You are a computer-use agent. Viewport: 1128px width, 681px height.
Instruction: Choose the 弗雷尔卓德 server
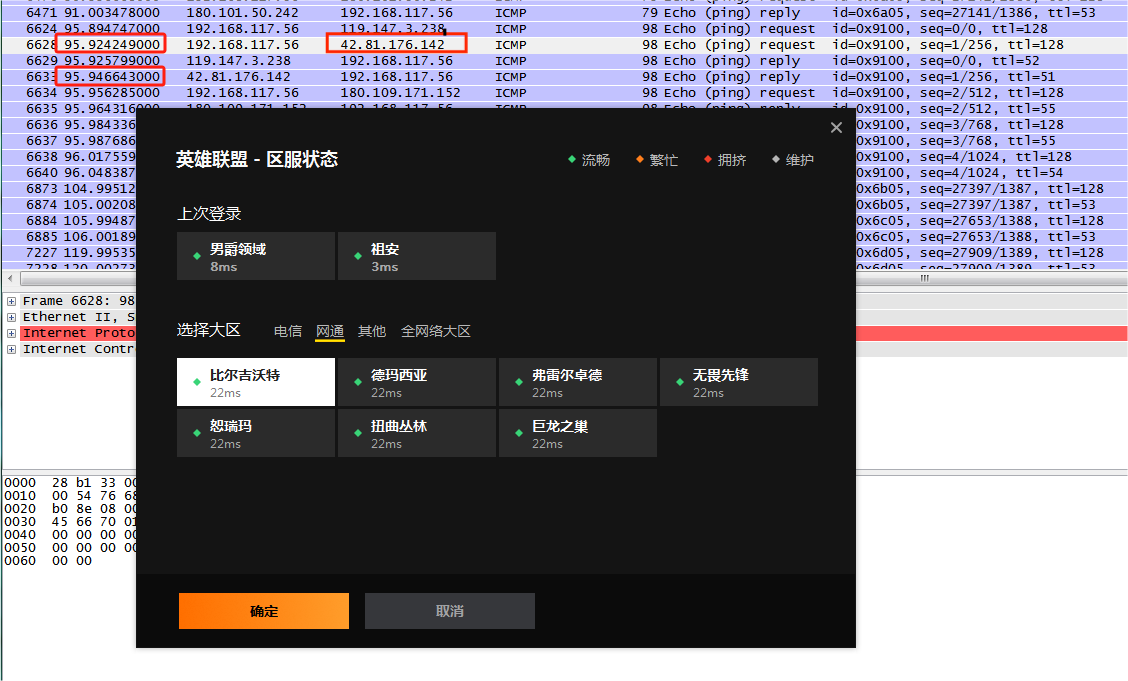(578, 382)
